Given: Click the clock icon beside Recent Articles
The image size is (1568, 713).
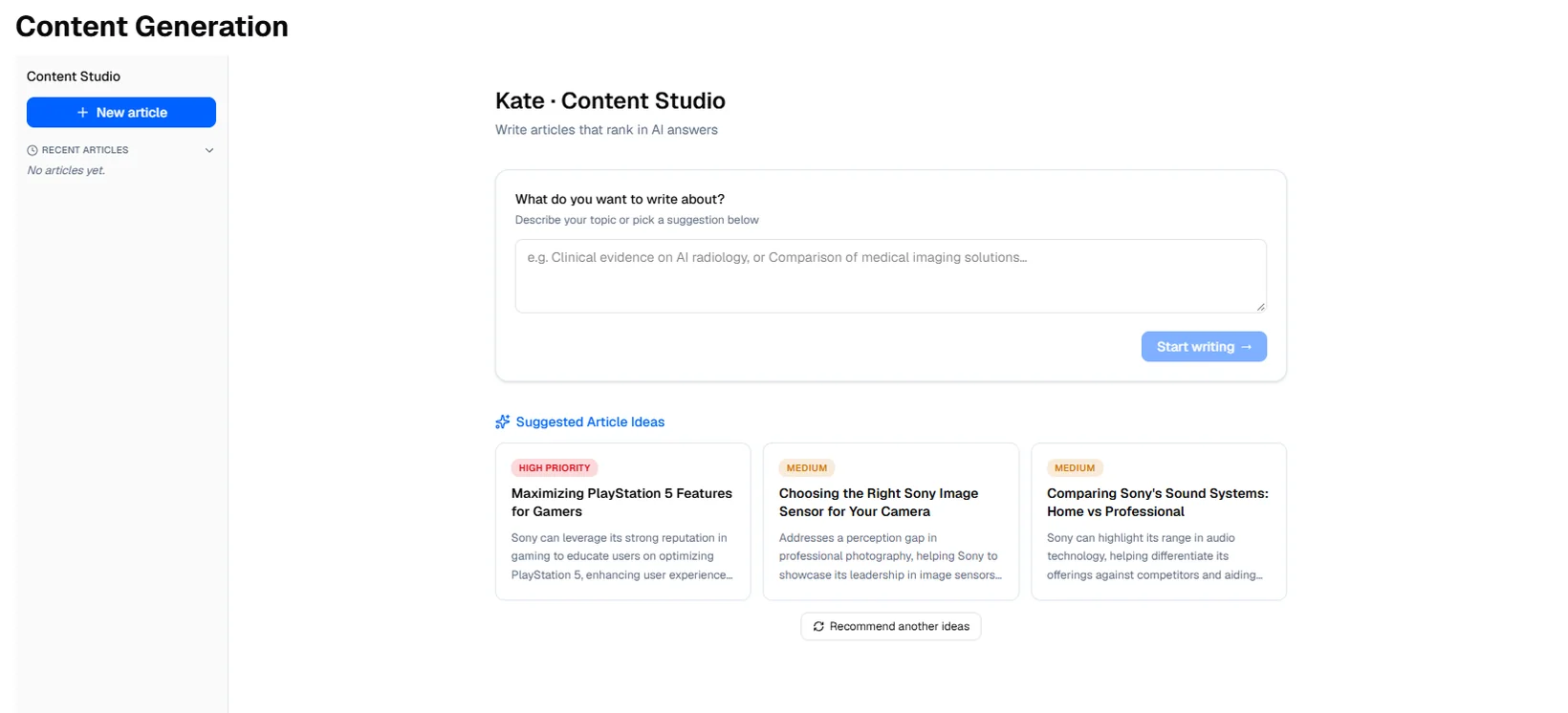Looking at the screenshot, I should tap(33, 150).
